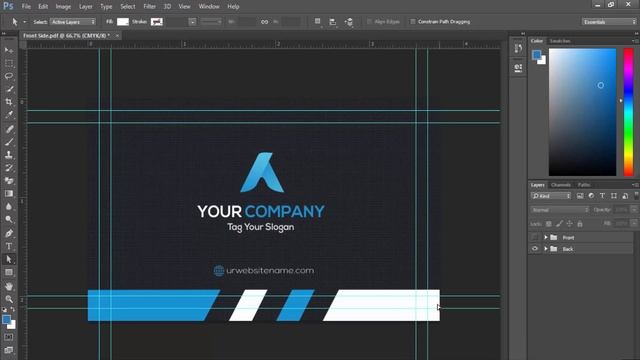Open the Layers panel flyout menu

635,185
